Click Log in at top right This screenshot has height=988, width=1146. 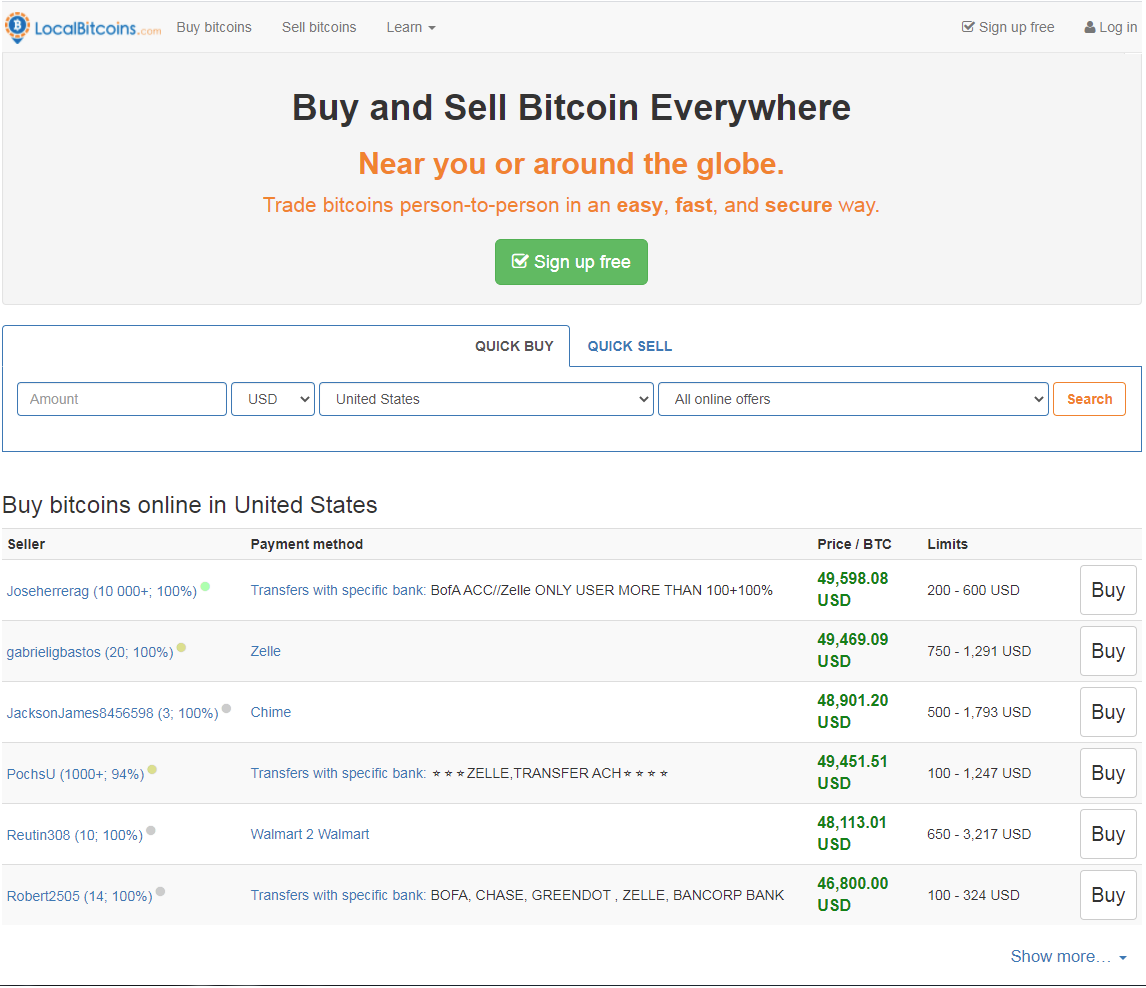tap(1110, 27)
